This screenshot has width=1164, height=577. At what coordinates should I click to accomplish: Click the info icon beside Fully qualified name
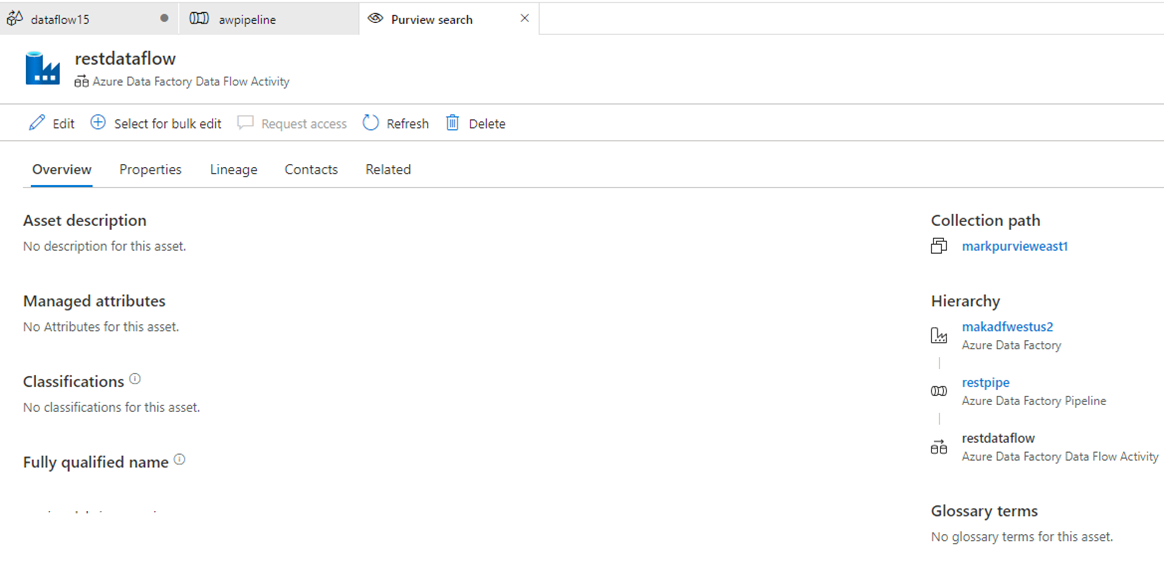tap(179, 457)
